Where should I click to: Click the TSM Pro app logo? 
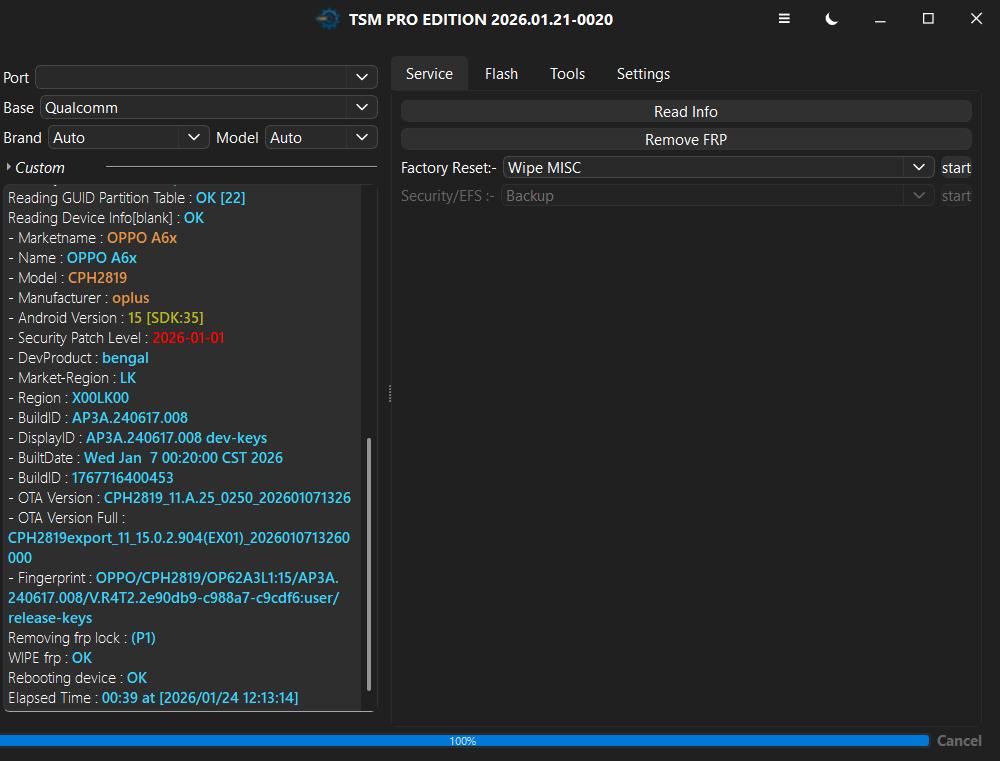point(328,19)
